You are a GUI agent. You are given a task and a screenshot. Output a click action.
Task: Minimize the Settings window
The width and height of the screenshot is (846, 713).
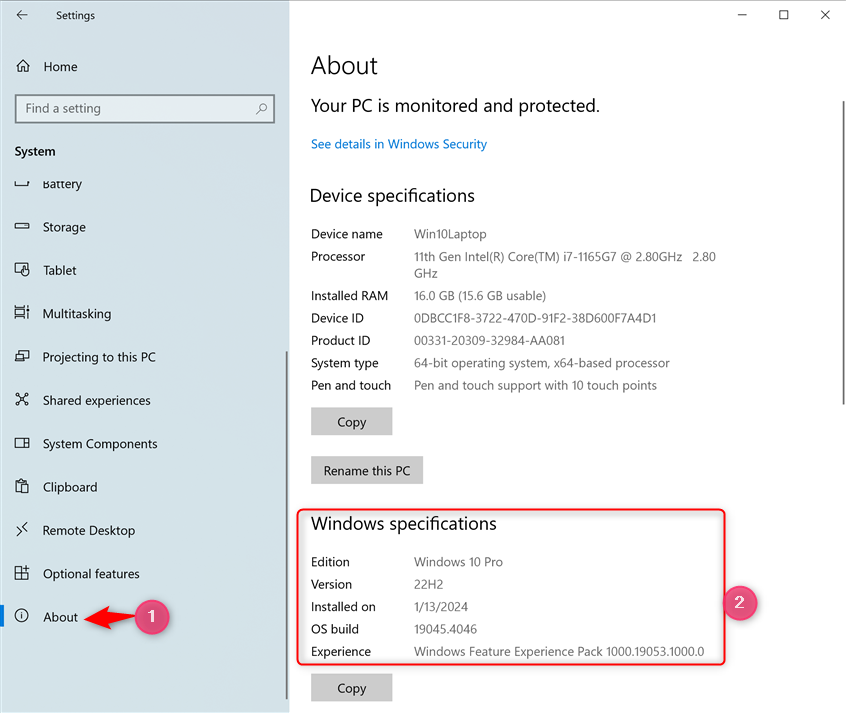(742, 15)
